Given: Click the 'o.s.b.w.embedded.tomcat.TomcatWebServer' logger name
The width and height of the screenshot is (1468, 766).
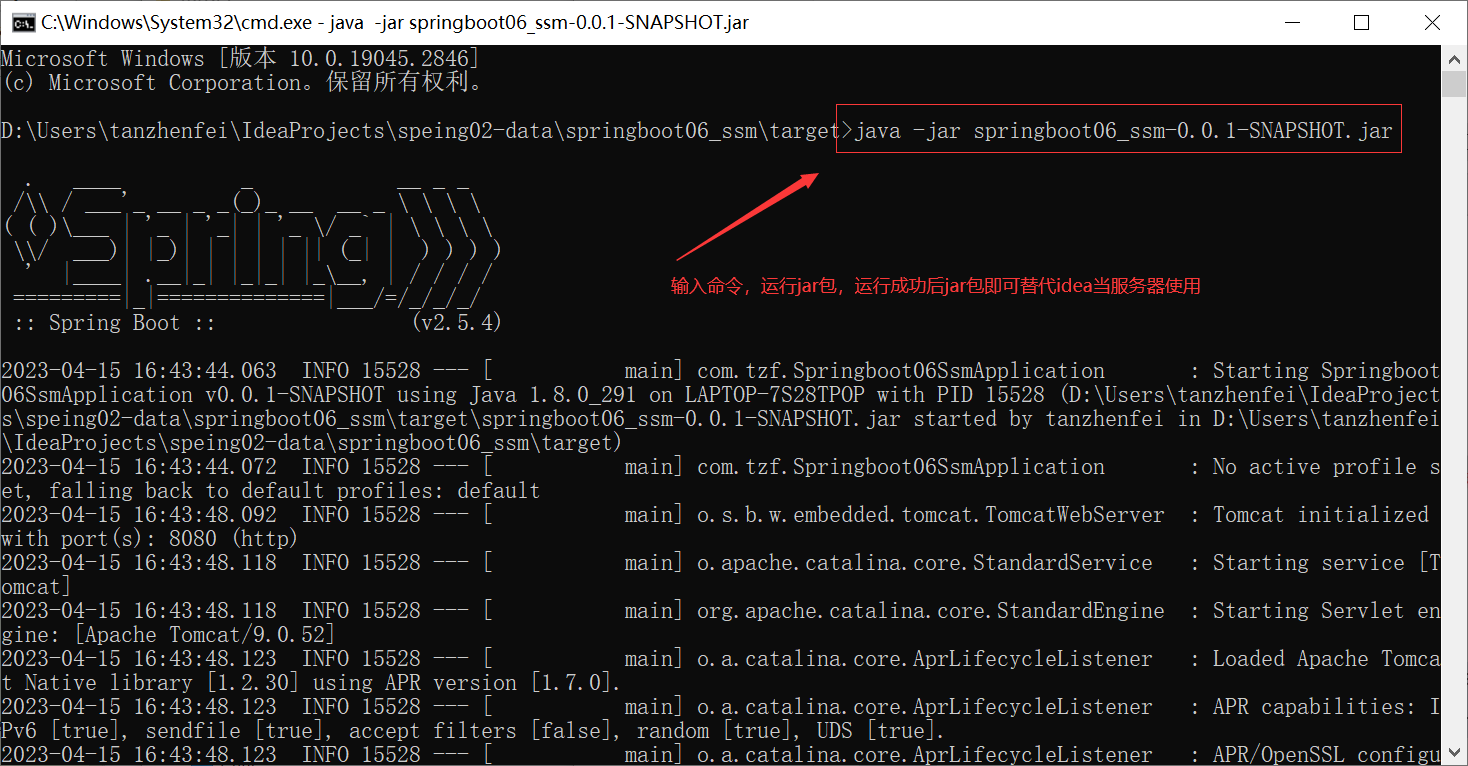Looking at the screenshot, I should pyautogui.click(x=931, y=515).
